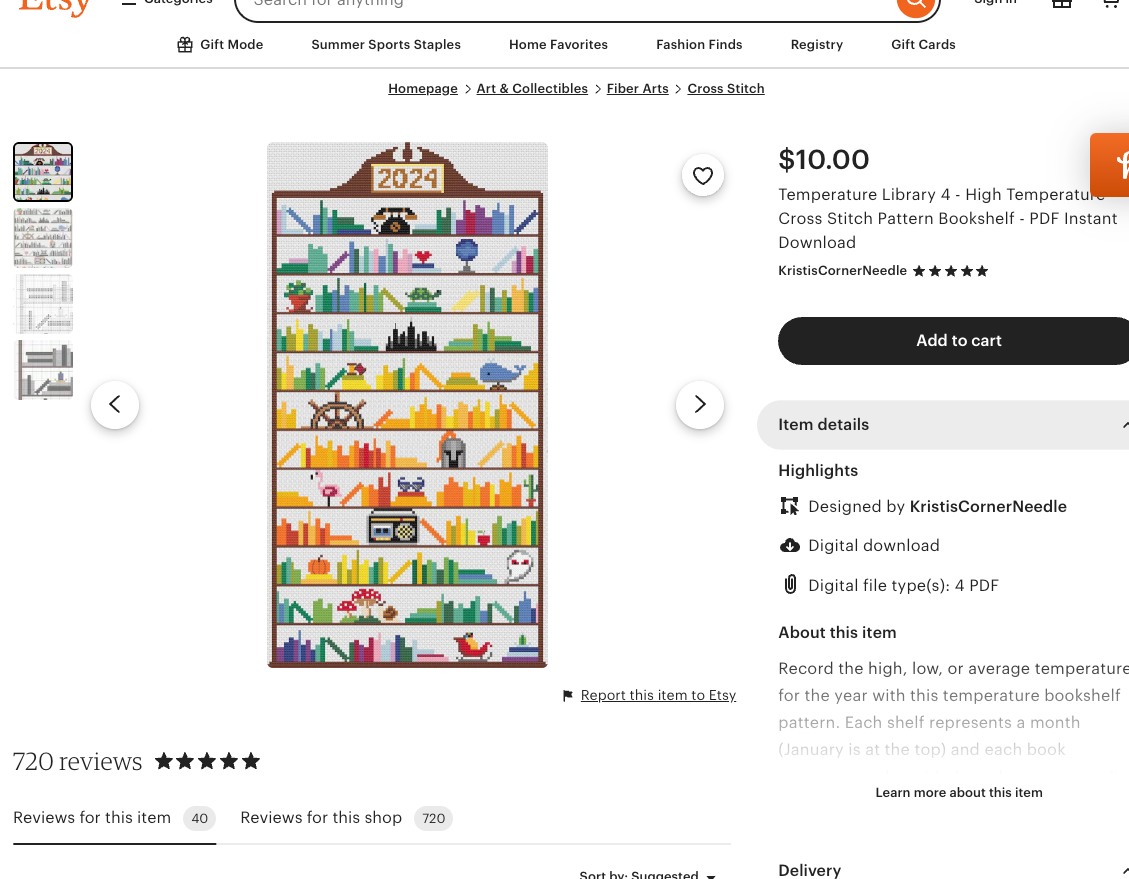Favorite this item with the heart icon

point(703,176)
